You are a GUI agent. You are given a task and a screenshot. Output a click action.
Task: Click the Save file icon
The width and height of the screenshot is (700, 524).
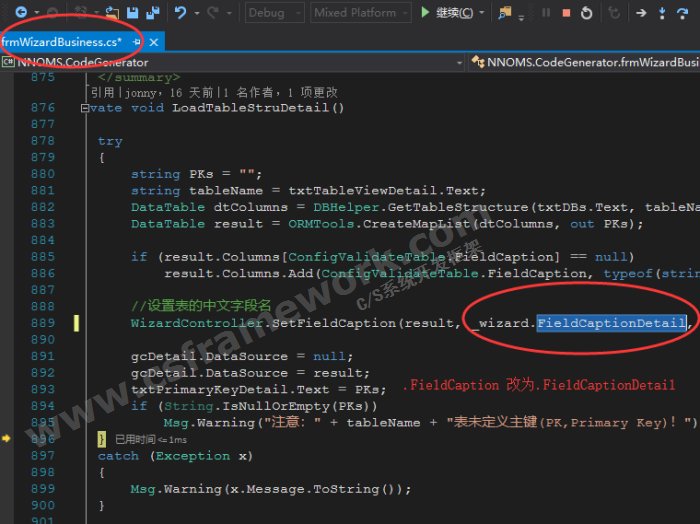click(x=132, y=13)
